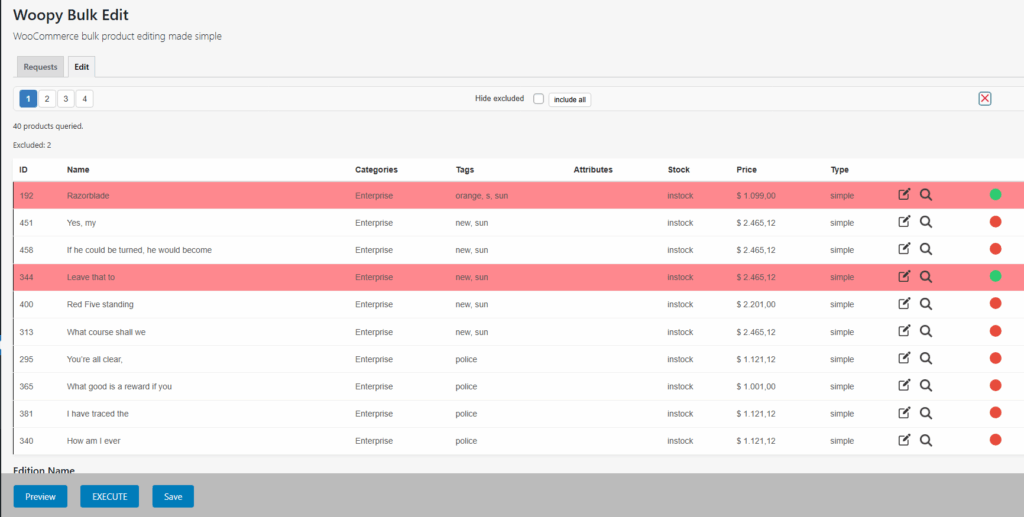Switch to the Requests tab

pyautogui.click(x=40, y=67)
